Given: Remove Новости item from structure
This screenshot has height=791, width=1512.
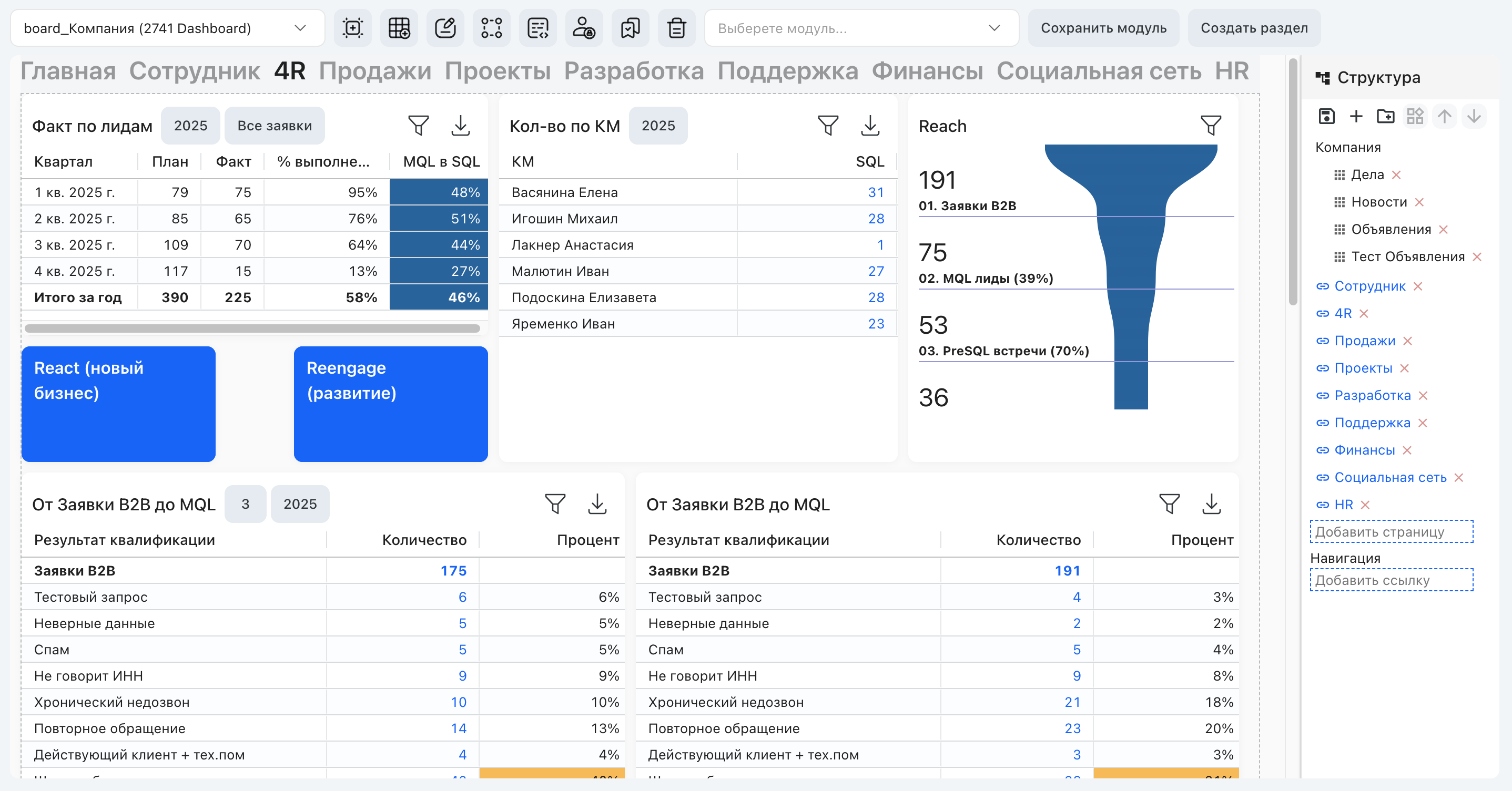Looking at the screenshot, I should tap(1419, 202).
